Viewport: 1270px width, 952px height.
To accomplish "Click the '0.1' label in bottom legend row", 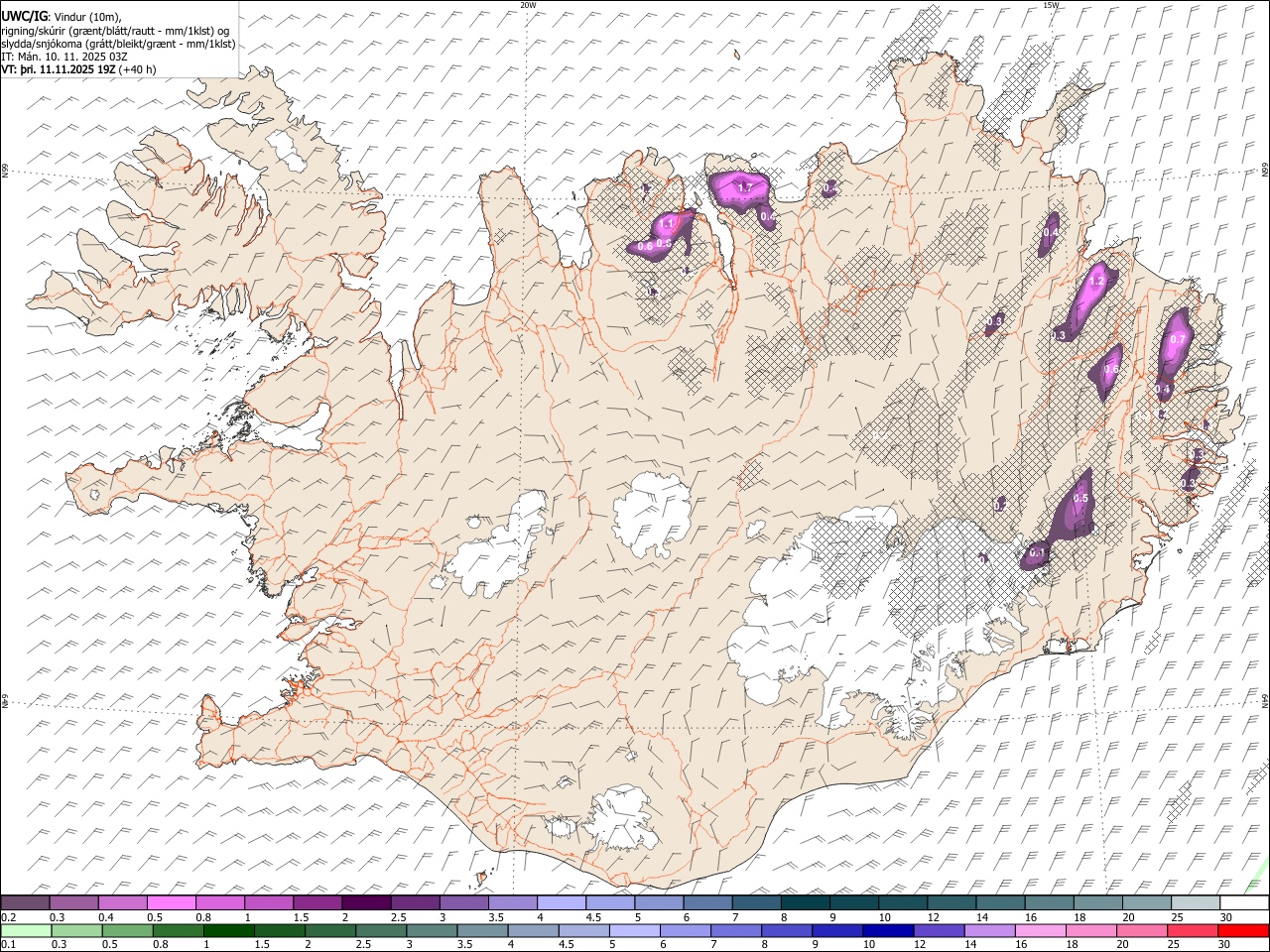I will coord(8,944).
